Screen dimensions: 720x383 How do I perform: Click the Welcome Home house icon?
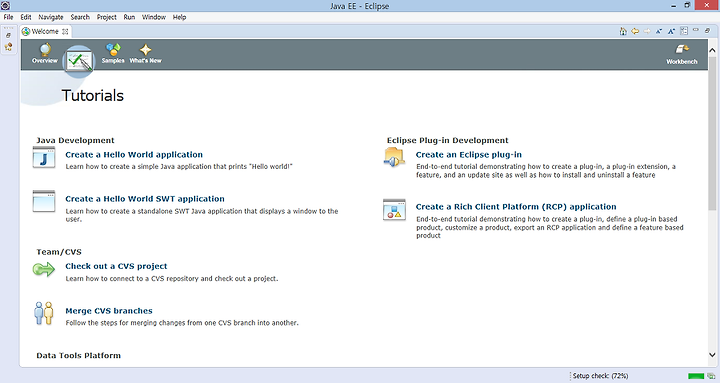pyautogui.click(x=623, y=31)
